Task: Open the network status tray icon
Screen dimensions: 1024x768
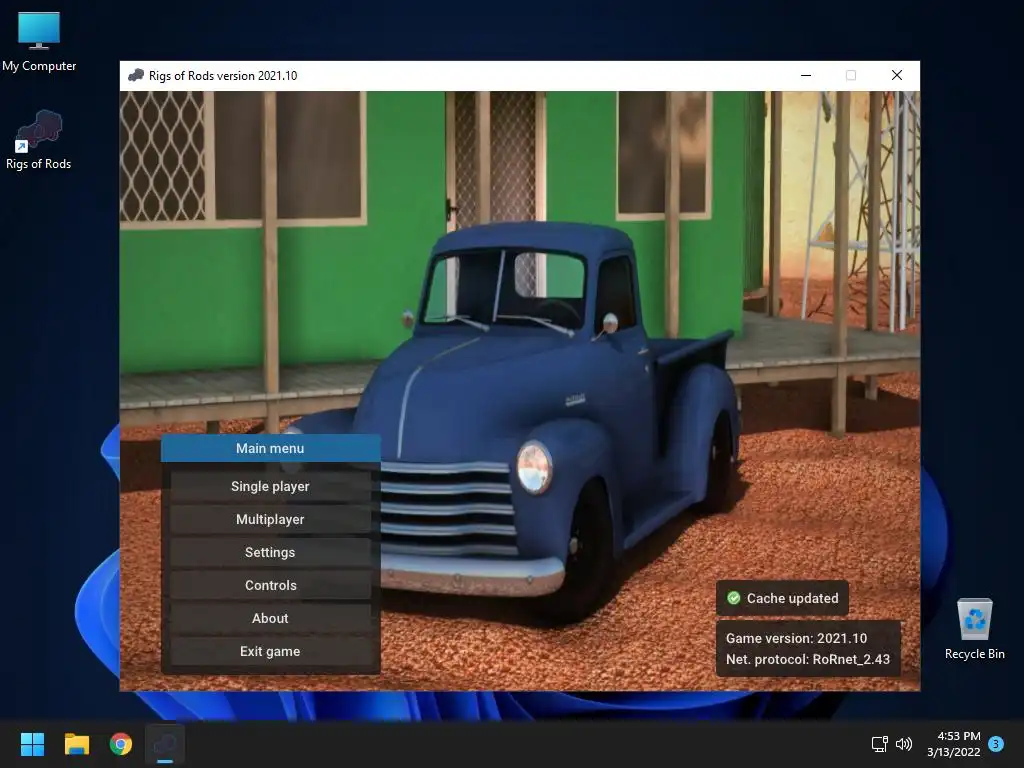Action: 880,744
